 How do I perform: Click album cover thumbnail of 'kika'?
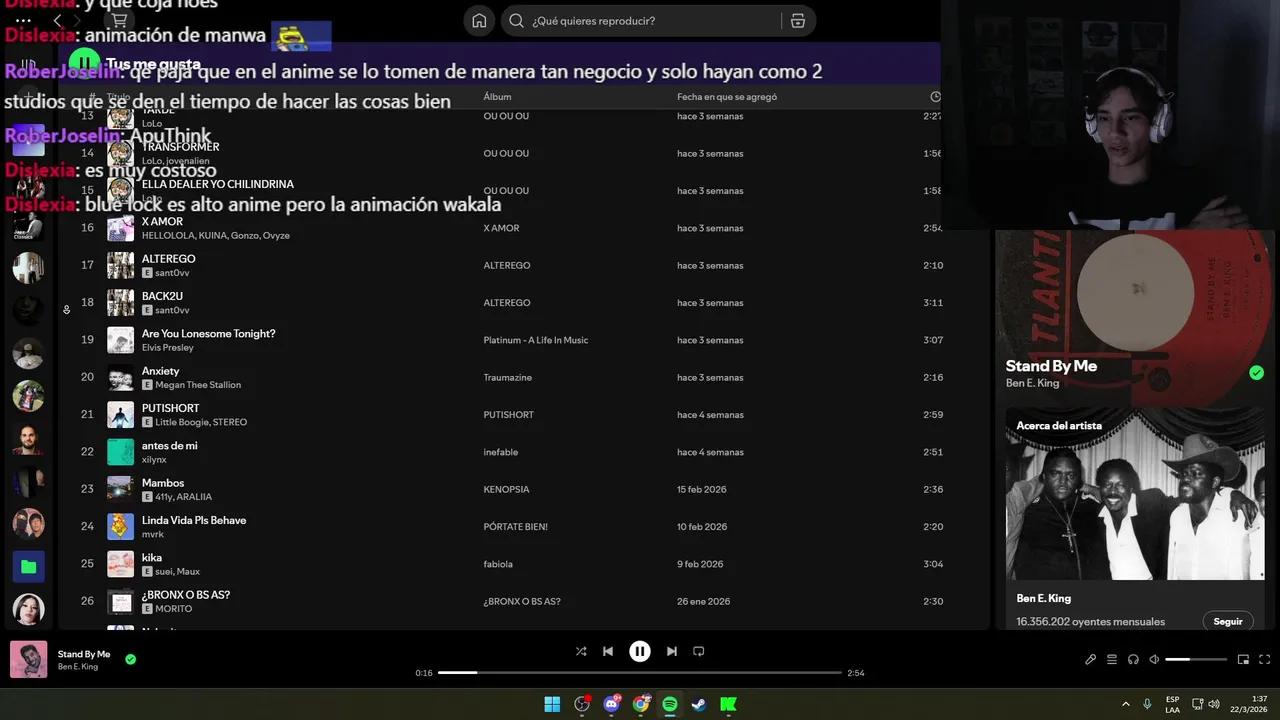(x=120, y=564)
